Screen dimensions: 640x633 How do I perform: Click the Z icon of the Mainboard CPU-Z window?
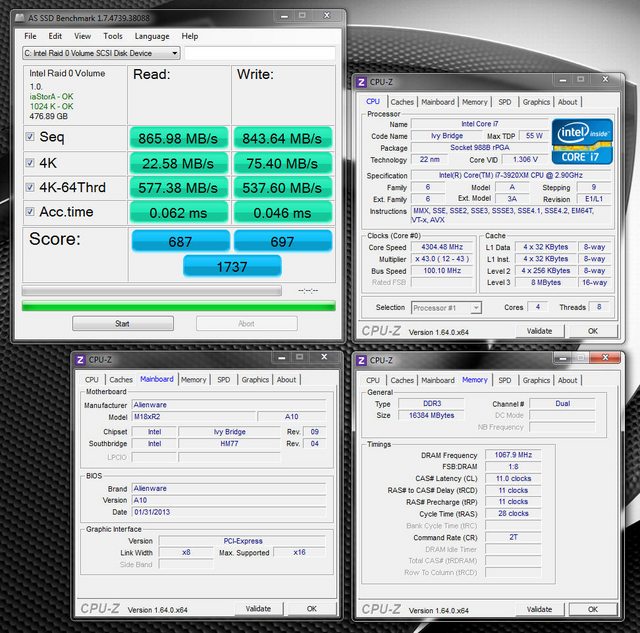click(x=80, y=360)
